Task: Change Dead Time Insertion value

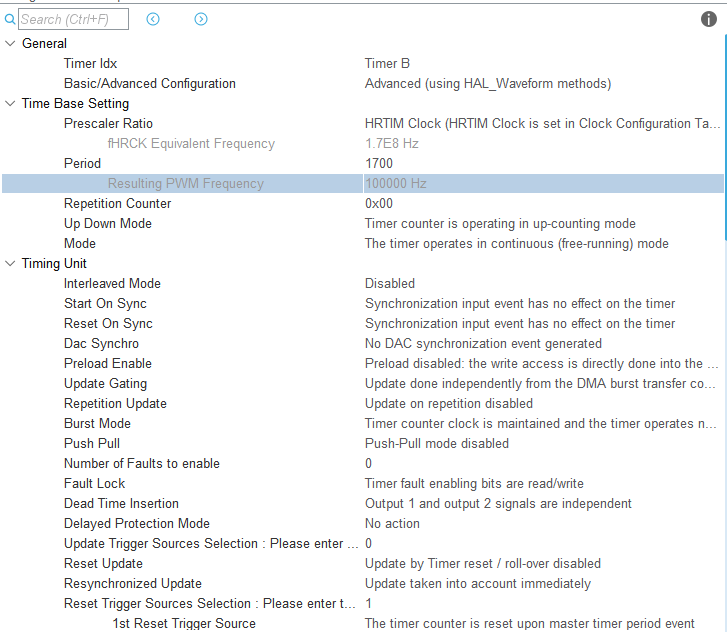Action: pos(498,504)
